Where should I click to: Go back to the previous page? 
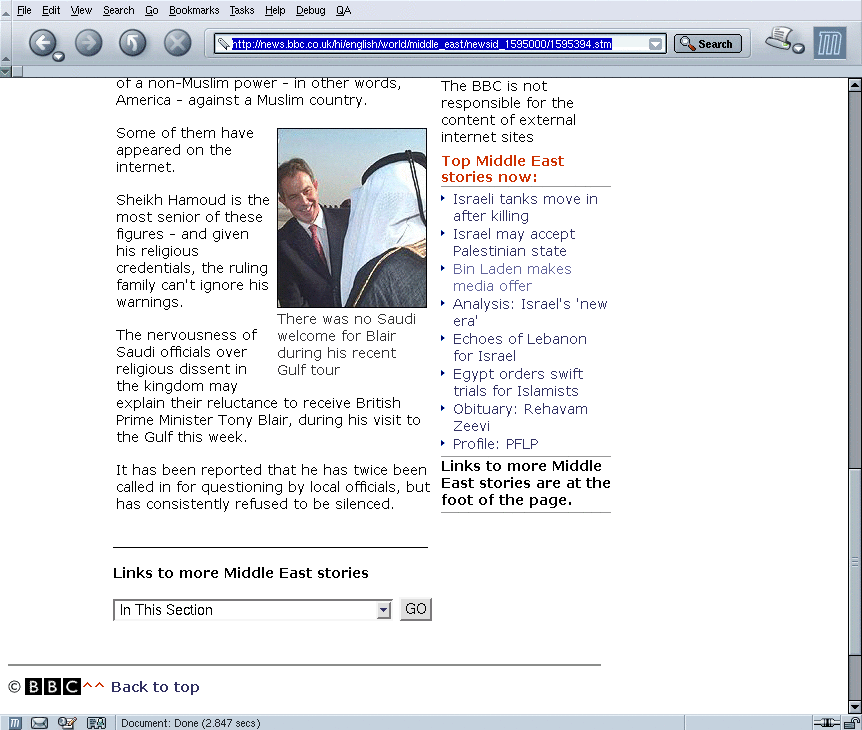click(x=43, y=43)
